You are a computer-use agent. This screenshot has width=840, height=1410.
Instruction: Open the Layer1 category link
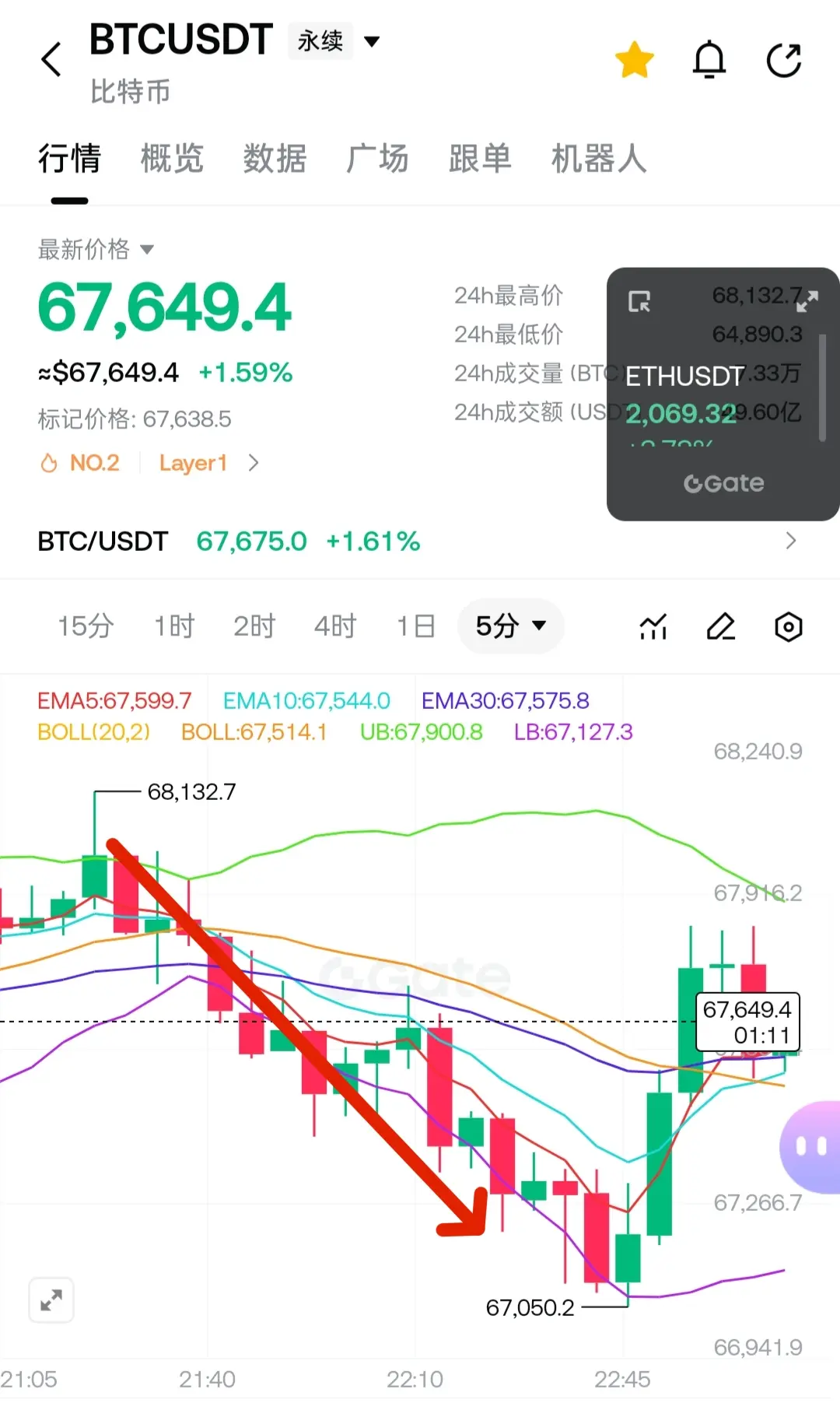coord(193,463)
